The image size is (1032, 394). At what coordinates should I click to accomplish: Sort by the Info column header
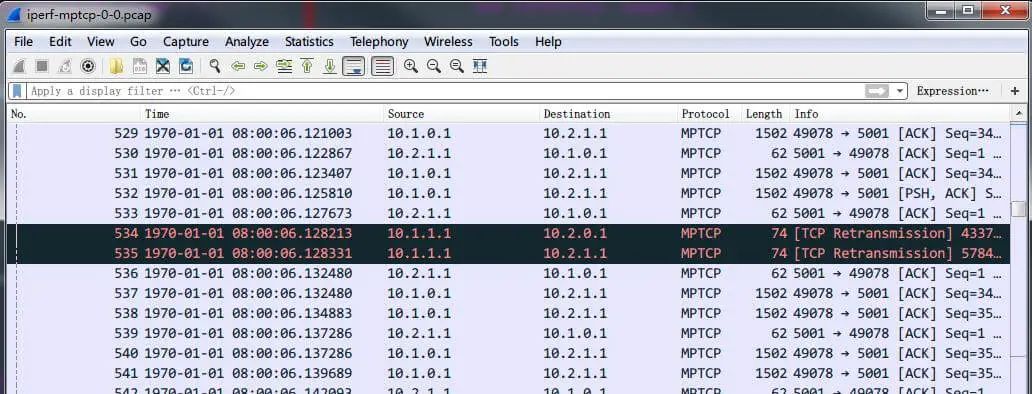(900, 114)
